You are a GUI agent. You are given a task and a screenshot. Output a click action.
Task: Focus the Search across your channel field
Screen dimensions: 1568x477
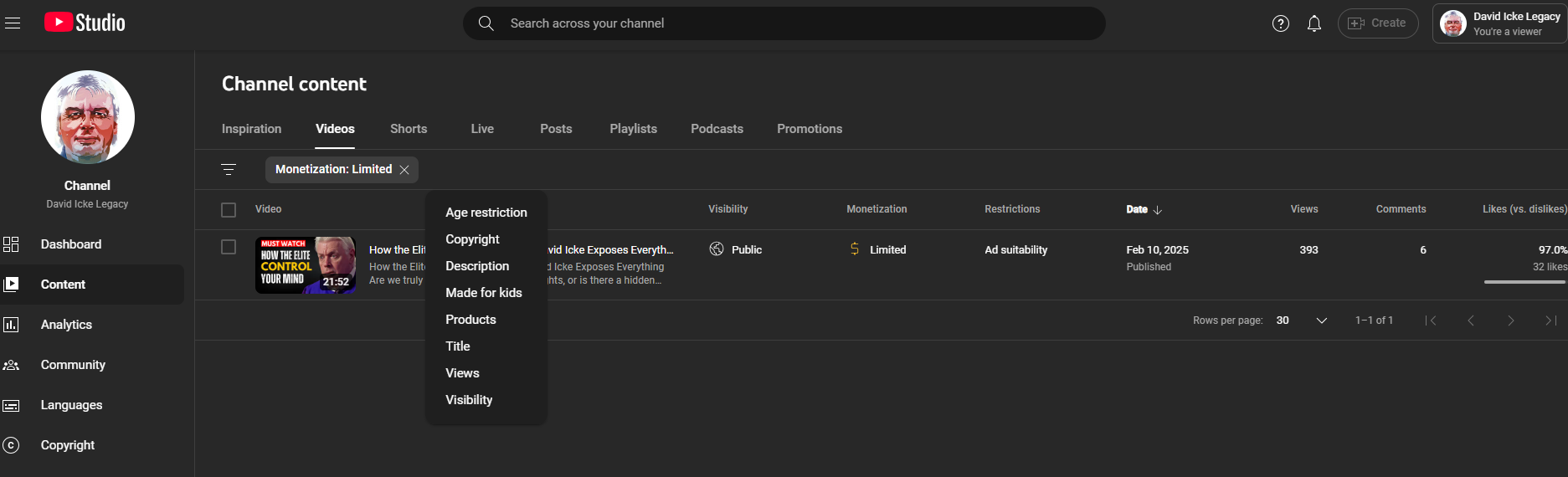pyautogui.click(x=784, y=23)
